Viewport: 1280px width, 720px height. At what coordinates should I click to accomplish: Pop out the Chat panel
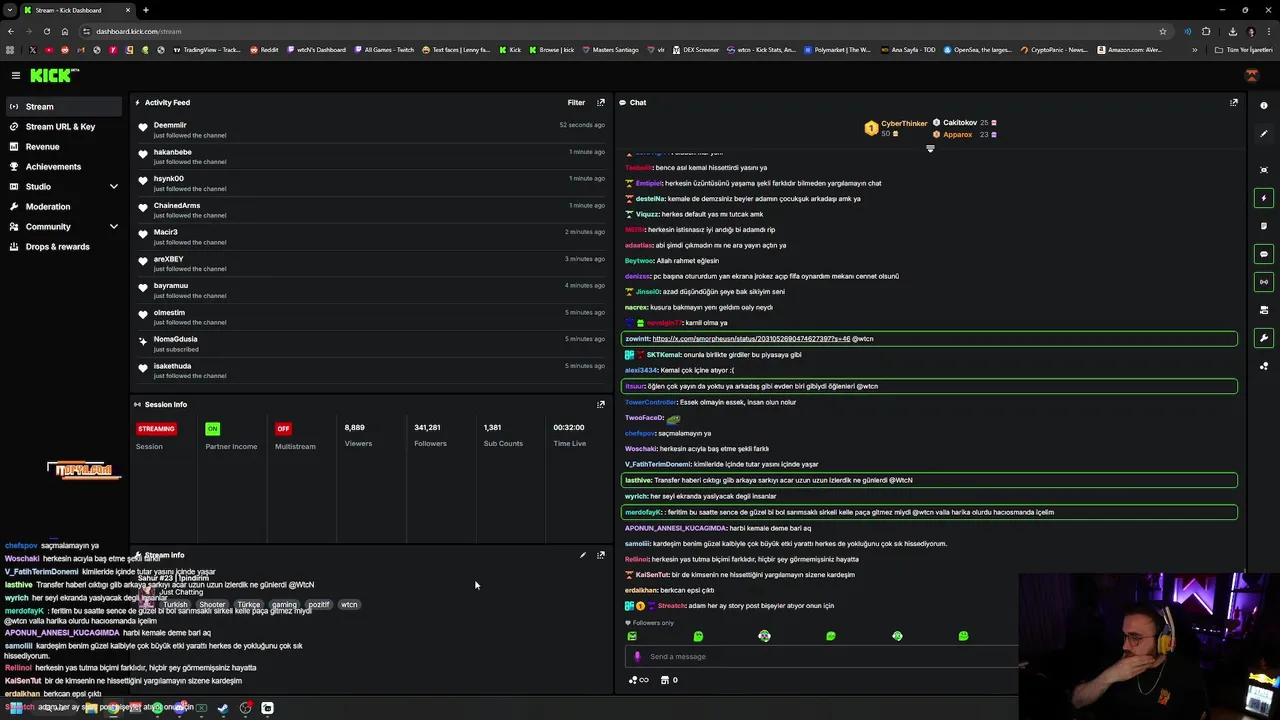(x=1234, y=102)
